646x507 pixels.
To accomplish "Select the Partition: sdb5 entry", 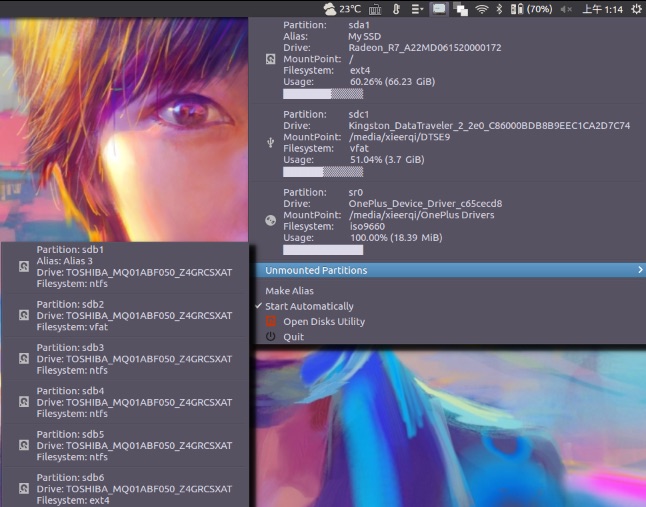I will [x=125, y=446].
